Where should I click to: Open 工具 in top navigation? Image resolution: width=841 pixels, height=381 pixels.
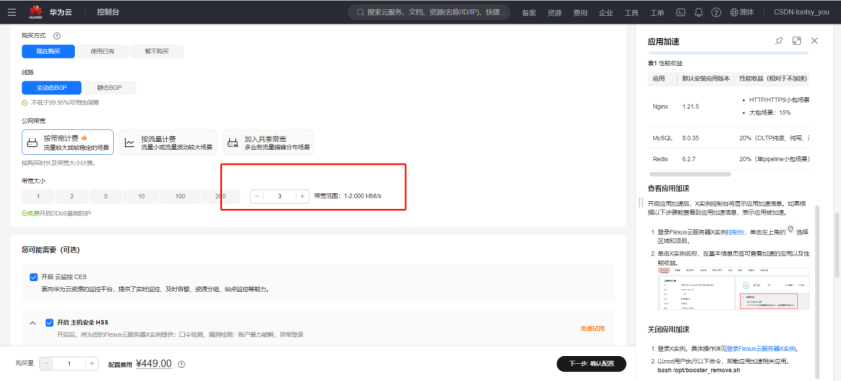pos(631,13)
